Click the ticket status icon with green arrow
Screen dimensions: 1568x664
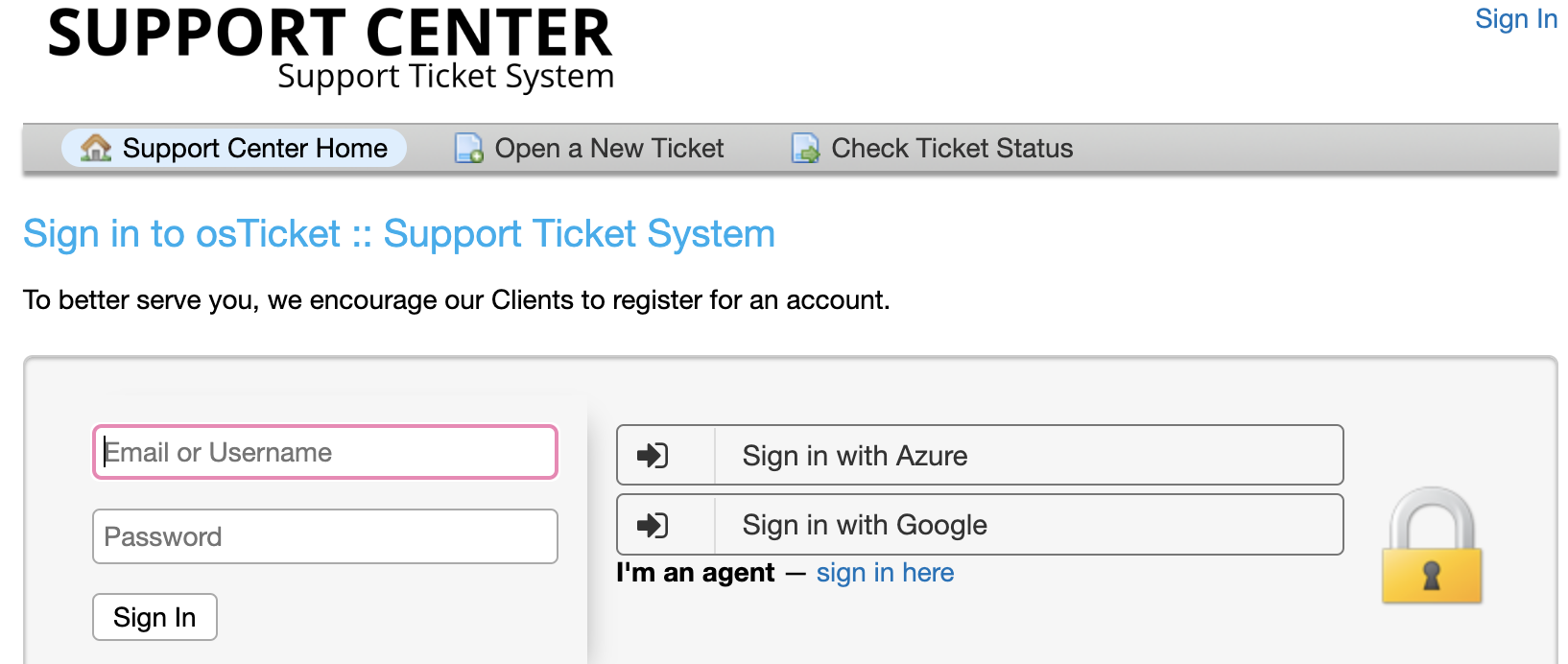[805, 148]
